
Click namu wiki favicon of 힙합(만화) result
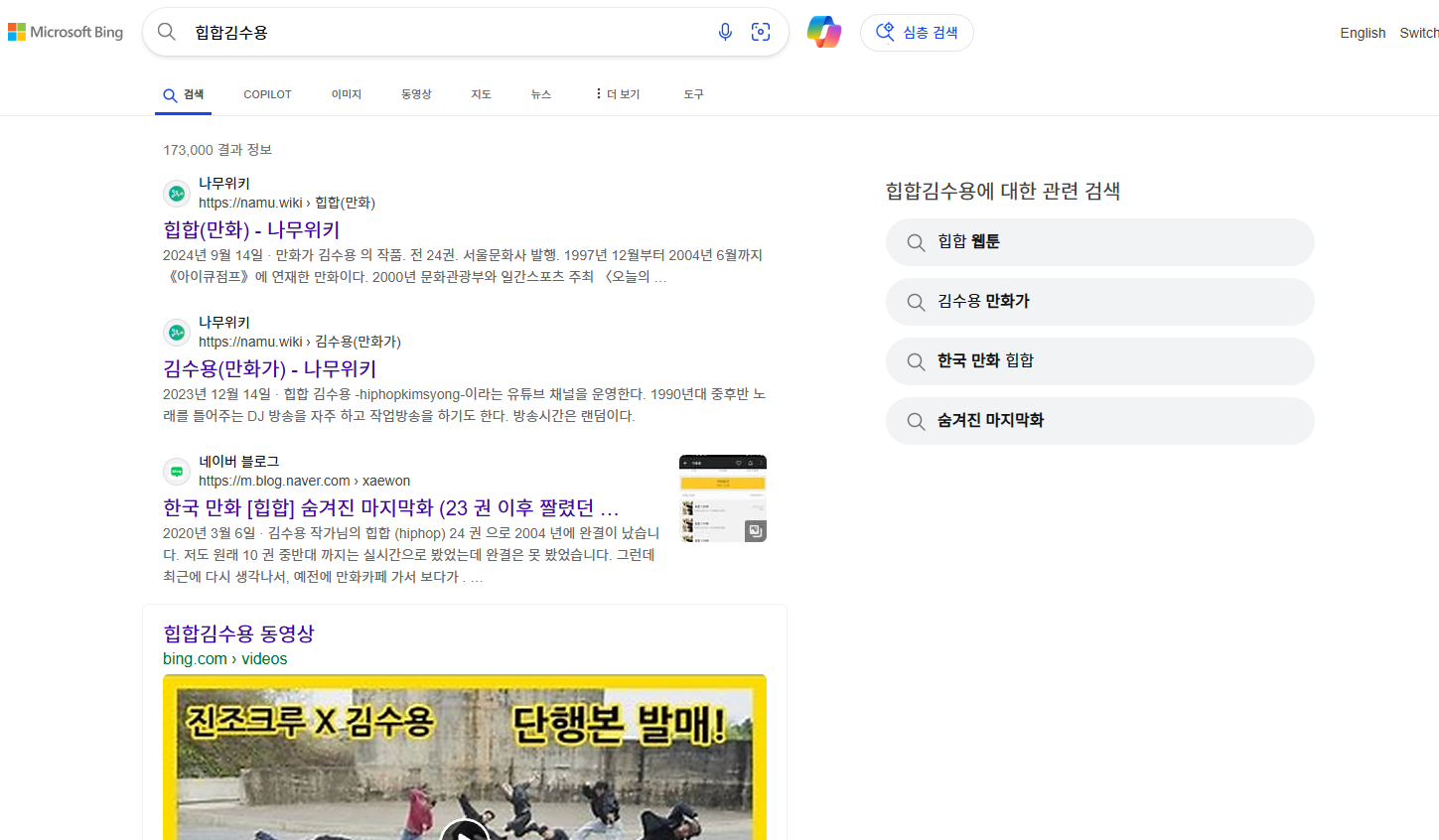tap(177, 194)
